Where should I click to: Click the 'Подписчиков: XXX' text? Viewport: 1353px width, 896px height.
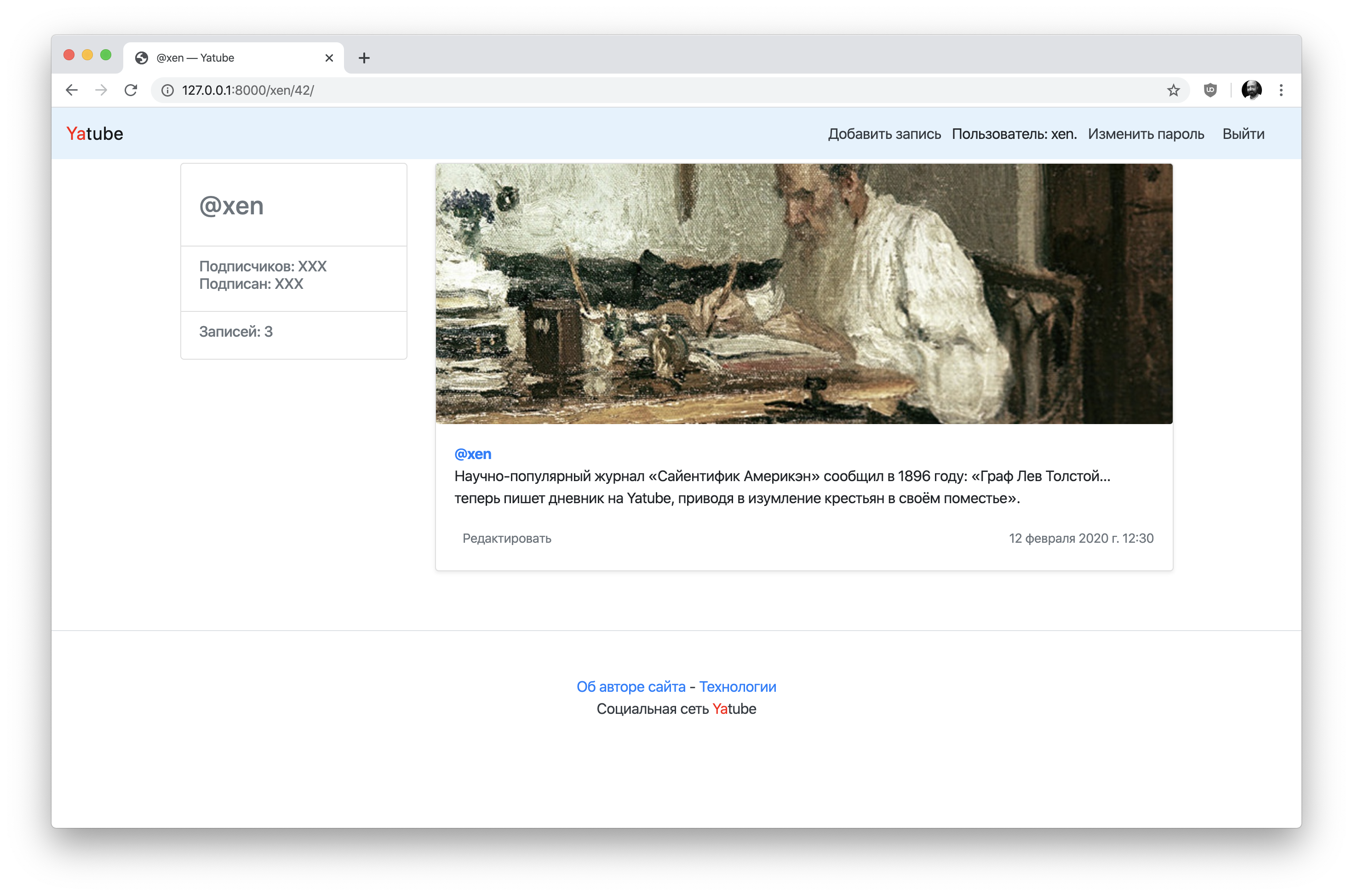[x=263, y=266]
